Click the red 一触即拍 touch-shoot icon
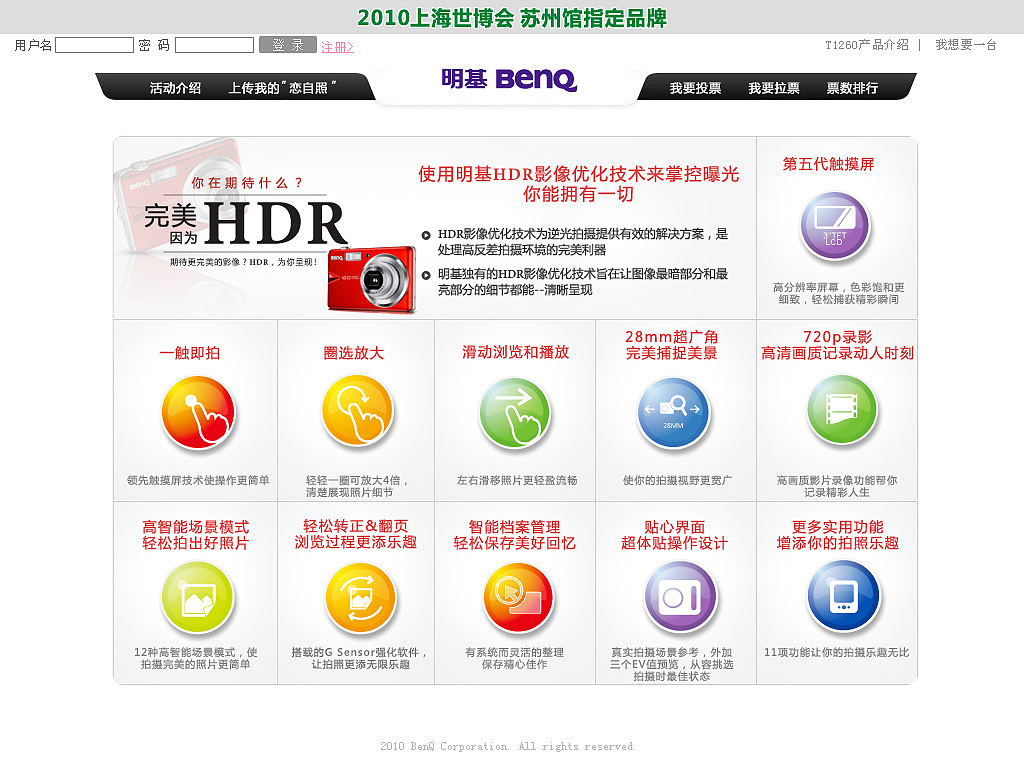Screen dimensions: 1024x768 pyautogui.click(x=198, y=412)
